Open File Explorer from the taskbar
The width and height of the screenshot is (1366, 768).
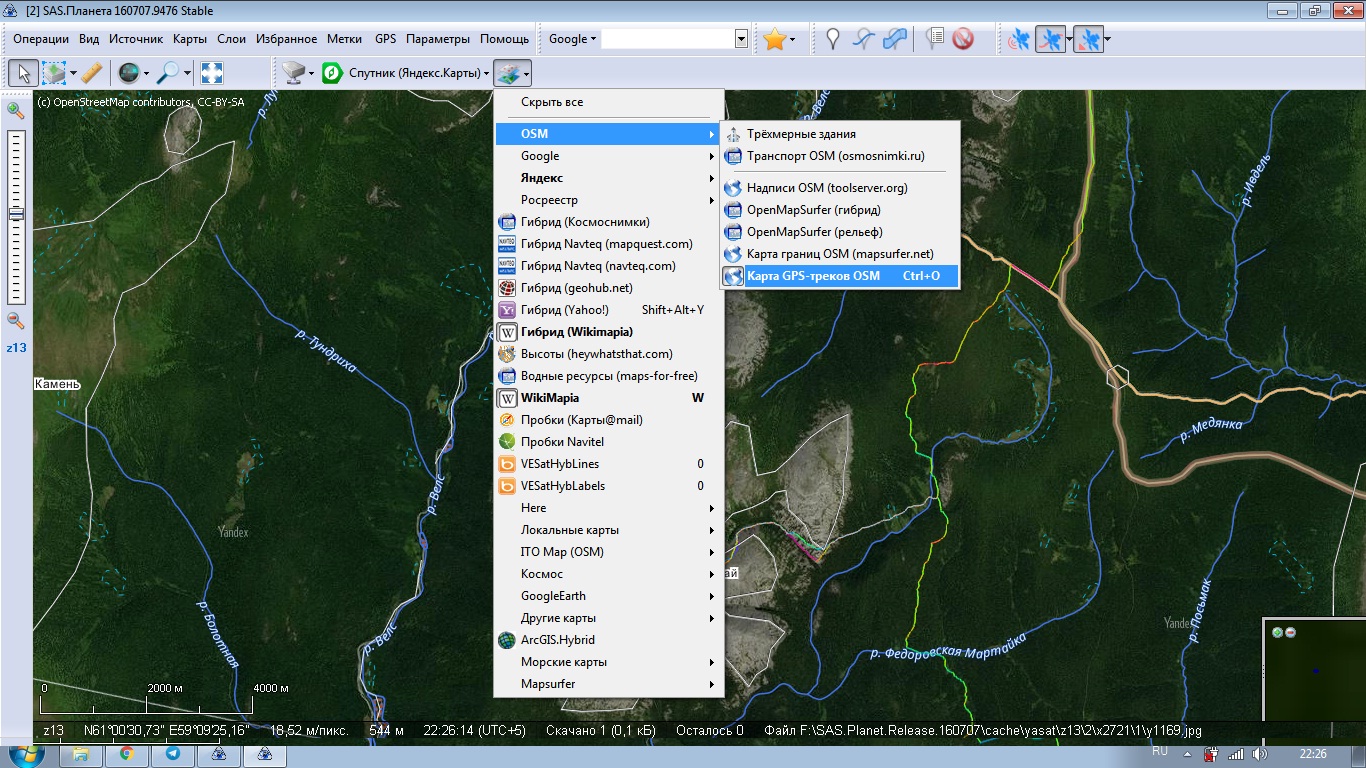click(81, 754)
